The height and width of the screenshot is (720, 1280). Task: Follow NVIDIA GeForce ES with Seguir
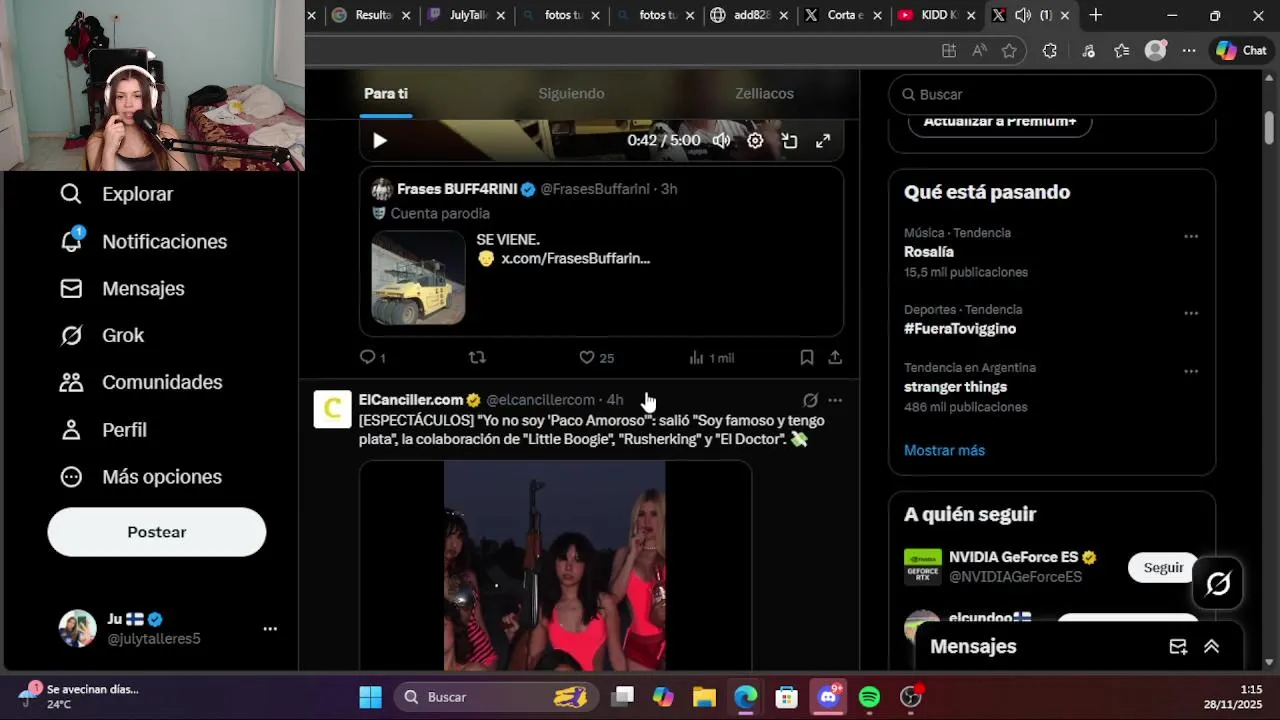1163,567
